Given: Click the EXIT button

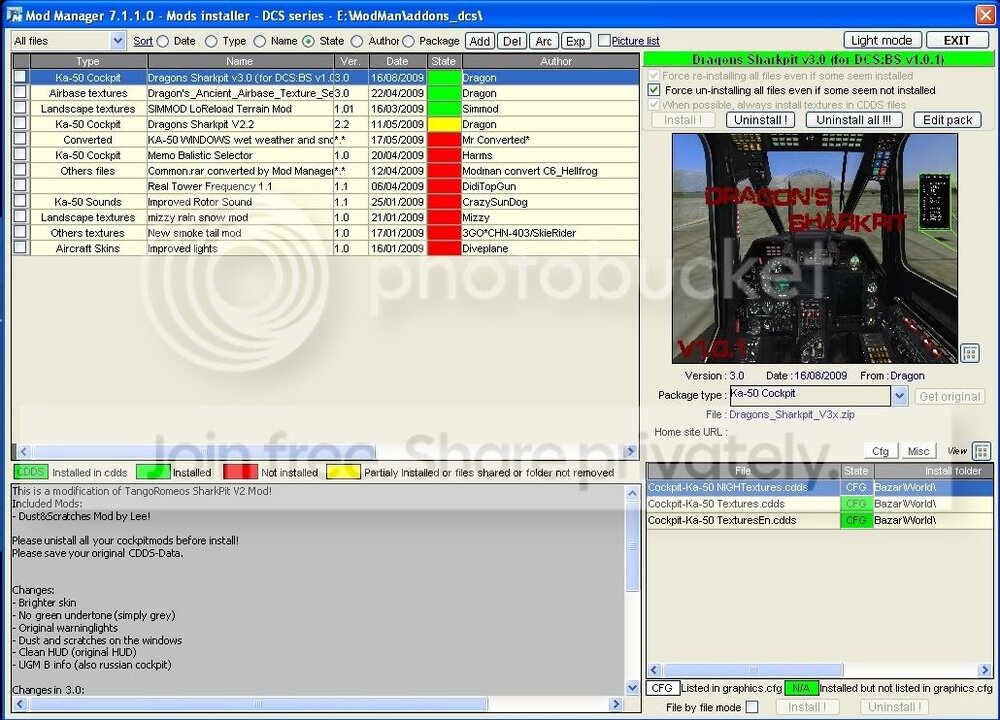Looking at the screenshot, I should point(957,40).
